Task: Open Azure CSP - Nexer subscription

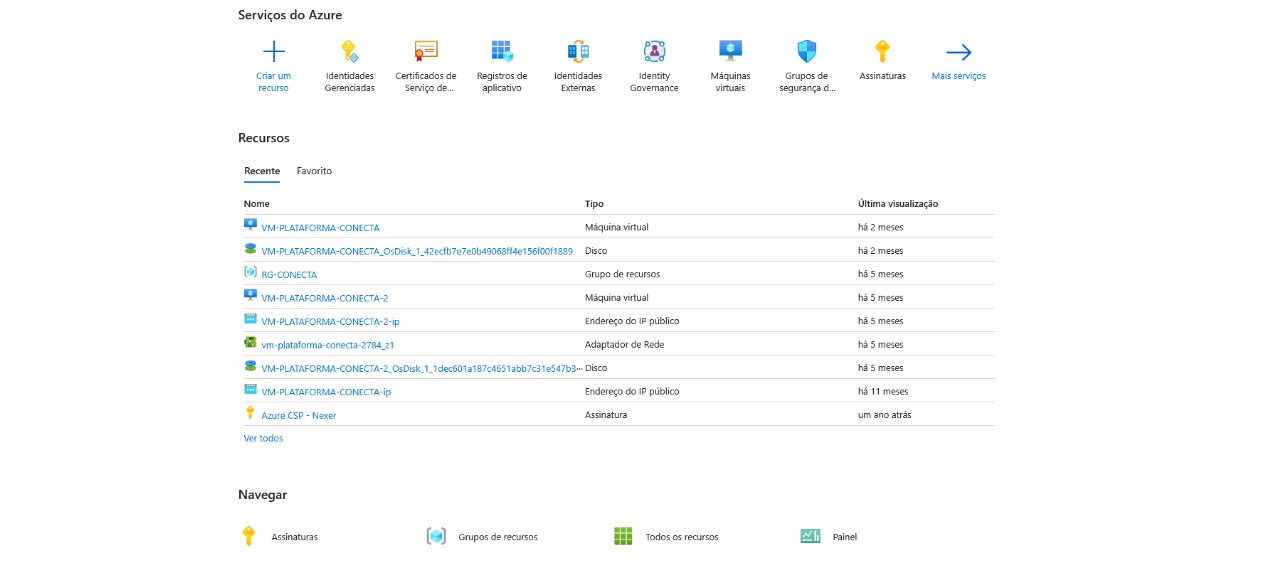Action: [298, 415]
